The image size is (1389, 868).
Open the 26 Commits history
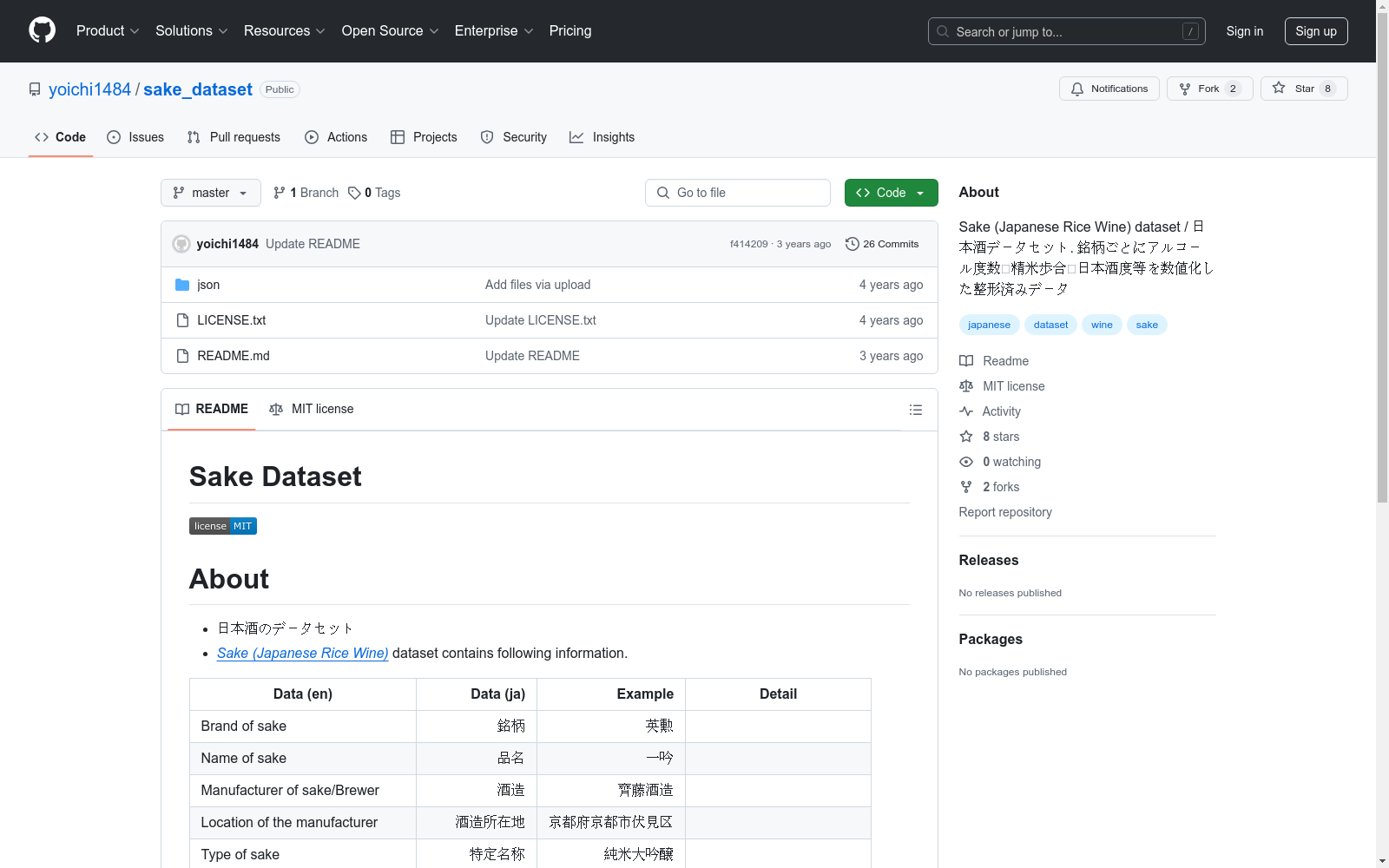pos(882,244)
